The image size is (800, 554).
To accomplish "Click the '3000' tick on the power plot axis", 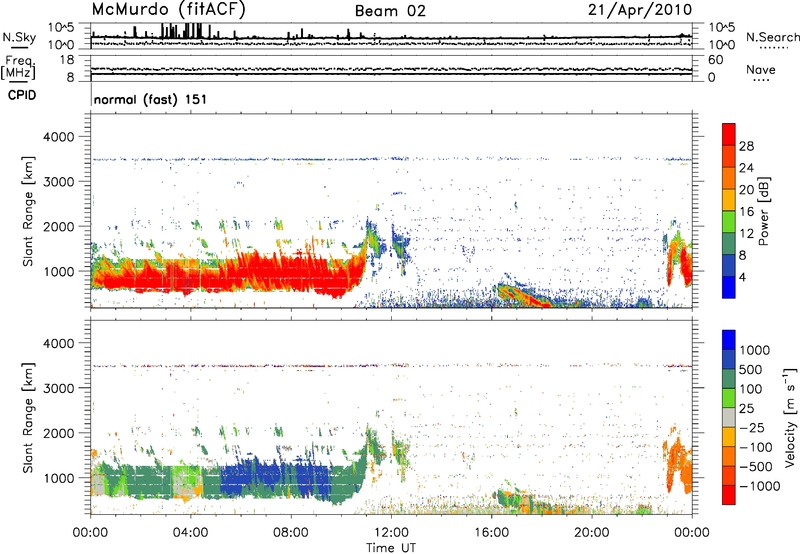I will tap(59, 182).
